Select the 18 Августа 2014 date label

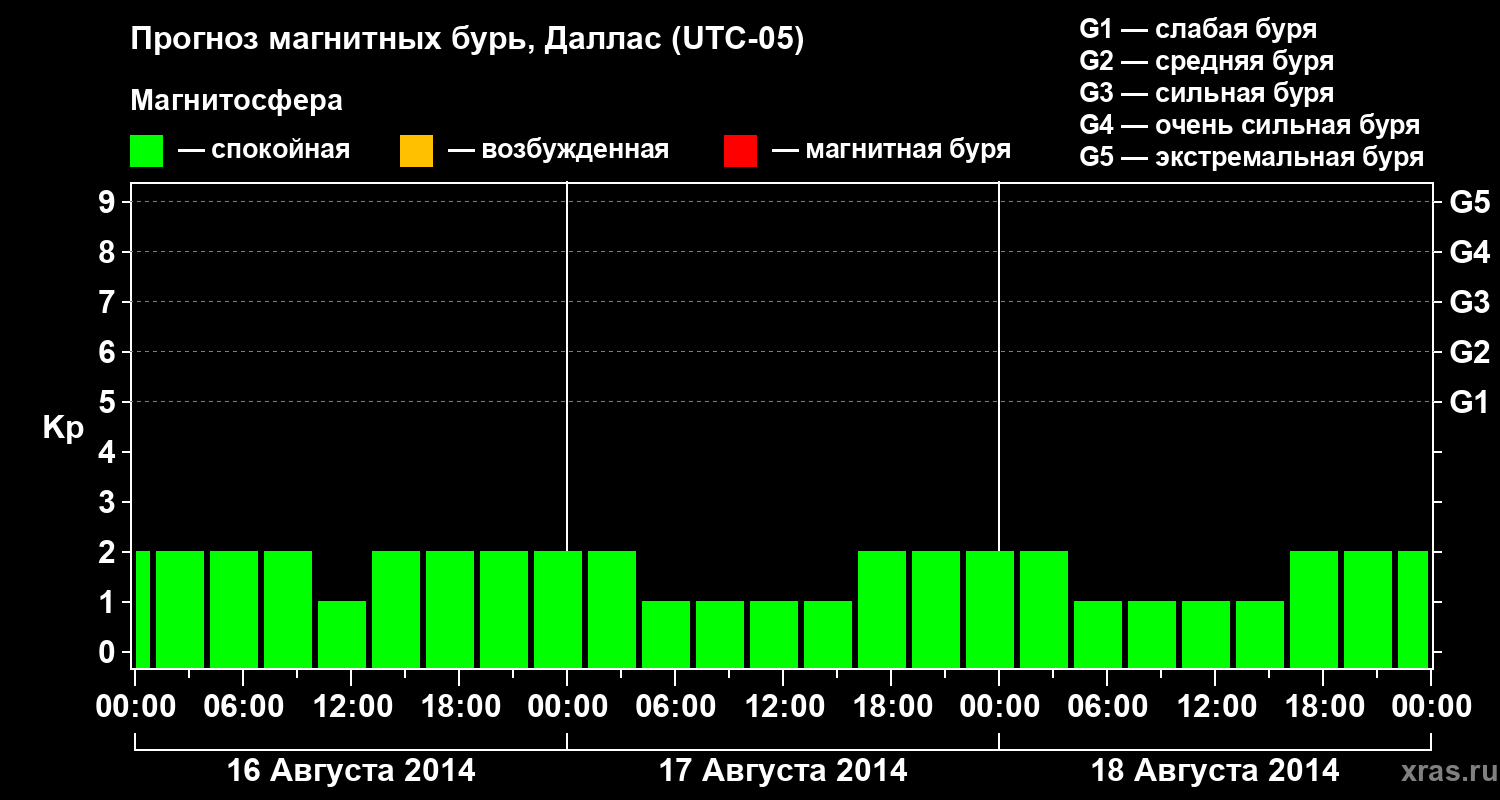click(x=1215, y=771)
